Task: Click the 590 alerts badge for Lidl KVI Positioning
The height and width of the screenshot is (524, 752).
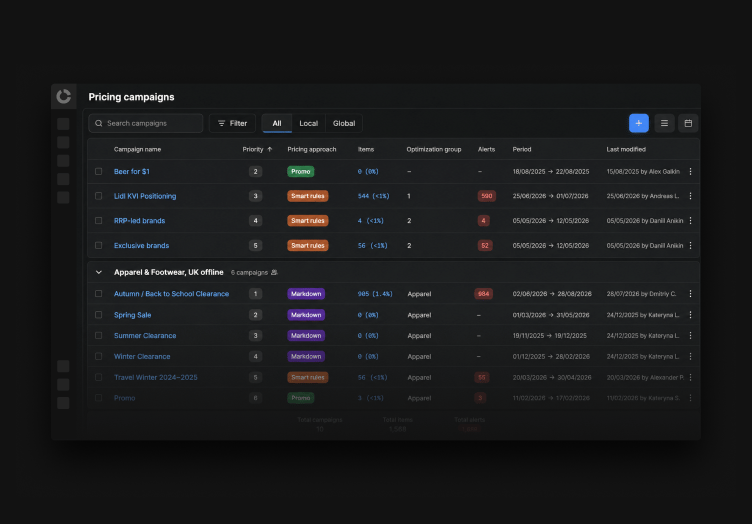Action: coord(486,196)
